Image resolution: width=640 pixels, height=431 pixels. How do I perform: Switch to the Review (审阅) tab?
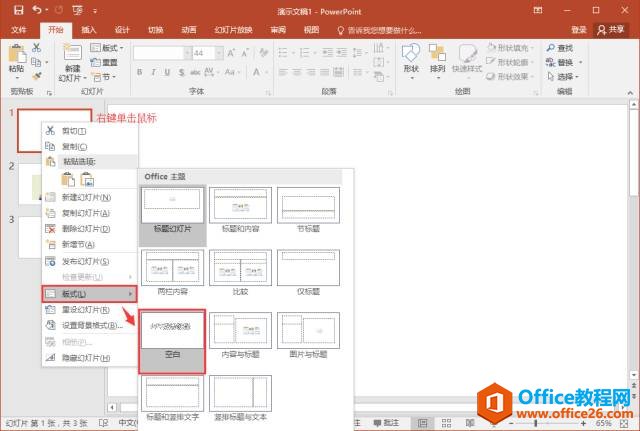pyautogui.click(x=278, y=30)
